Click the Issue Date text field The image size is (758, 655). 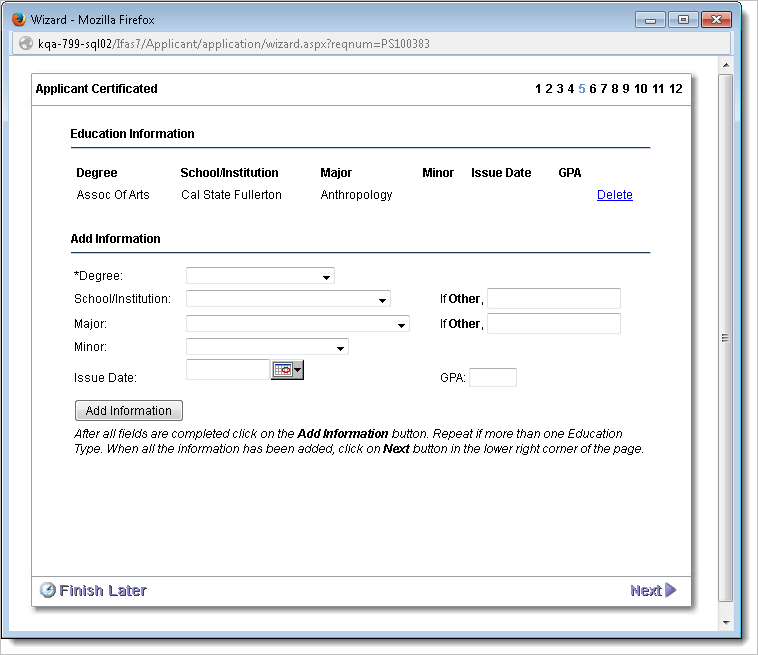click(227, 370)
